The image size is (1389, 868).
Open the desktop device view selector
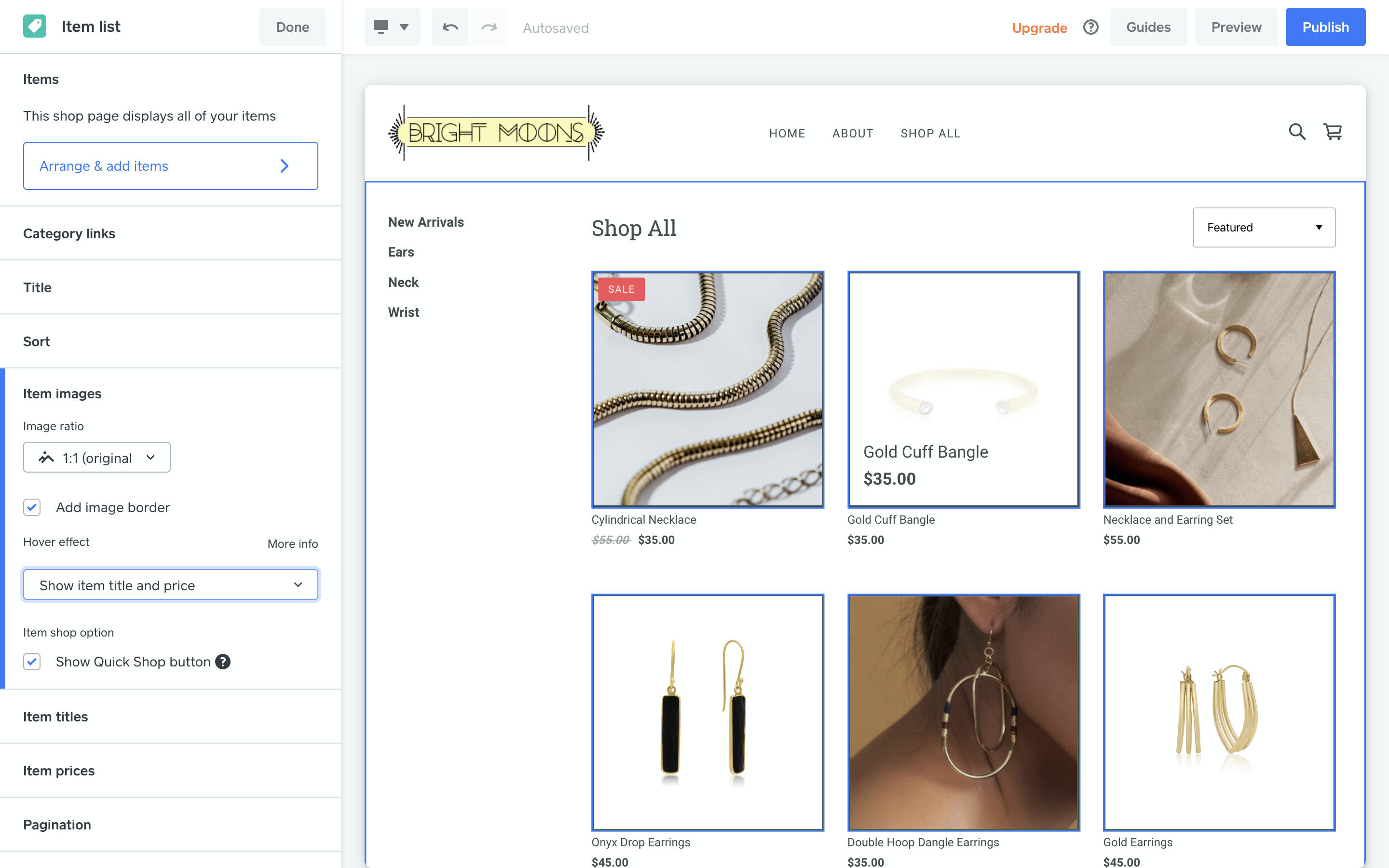(392, 27)
